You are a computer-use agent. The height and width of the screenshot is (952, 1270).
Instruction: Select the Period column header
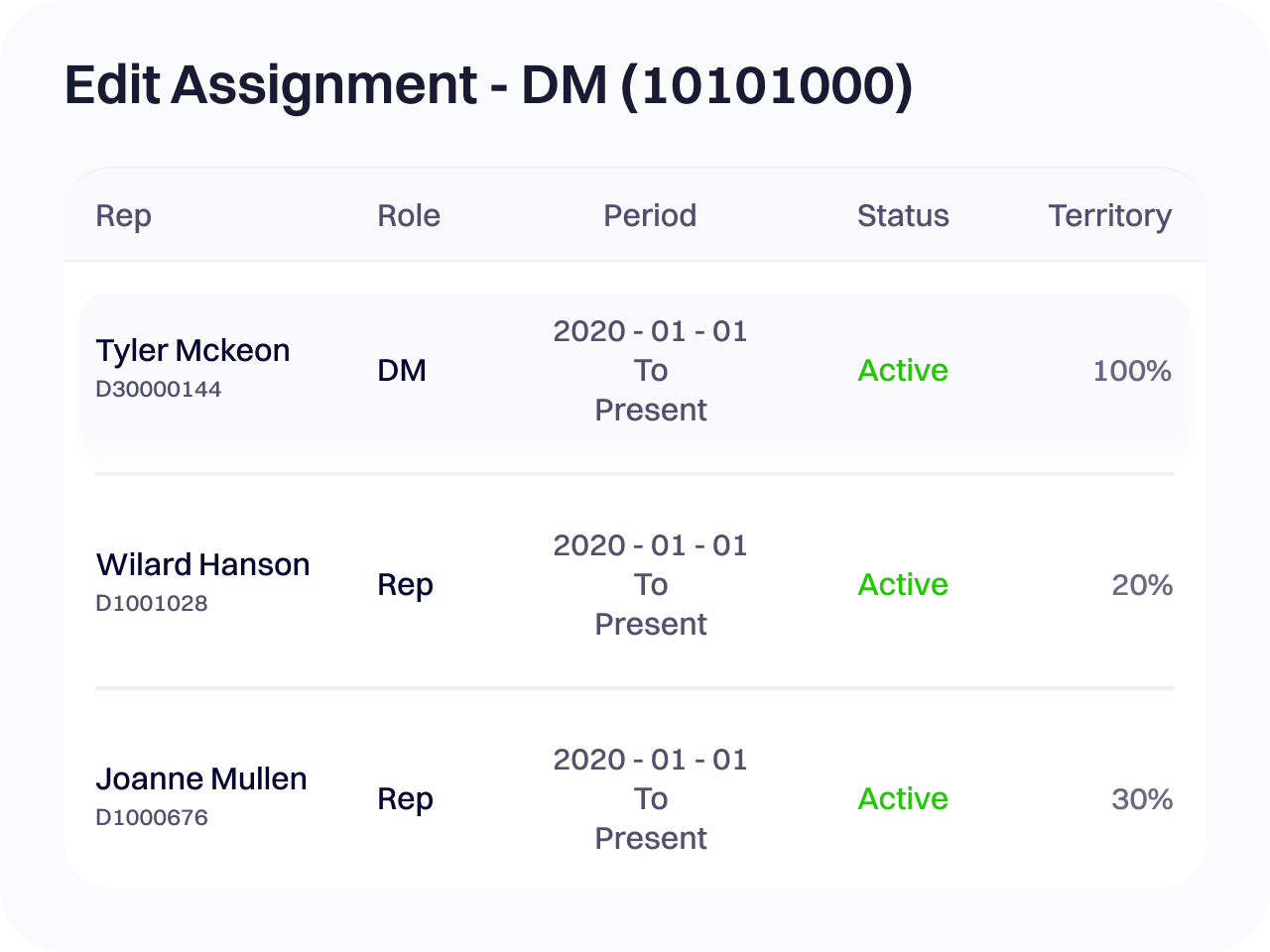point(650,216)
